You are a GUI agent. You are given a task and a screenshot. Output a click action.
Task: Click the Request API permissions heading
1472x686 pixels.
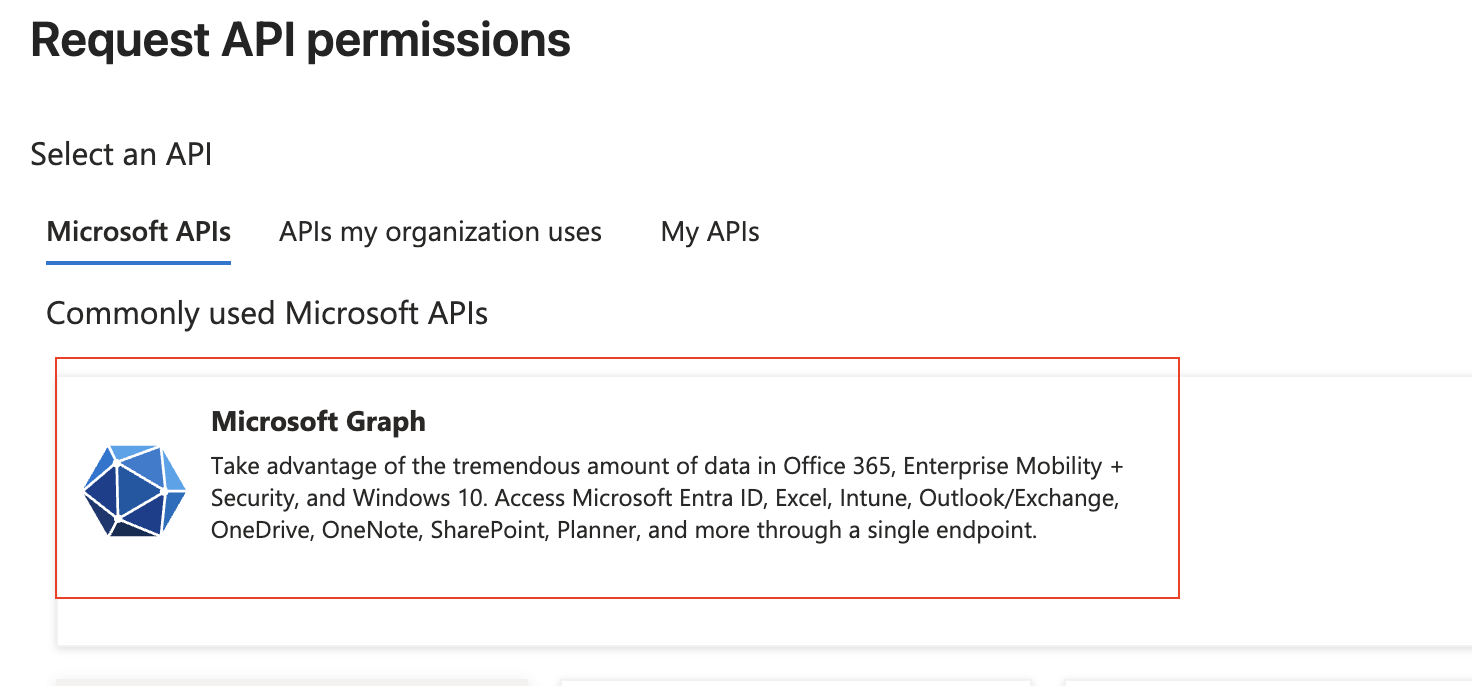click(x=300, y=40)
